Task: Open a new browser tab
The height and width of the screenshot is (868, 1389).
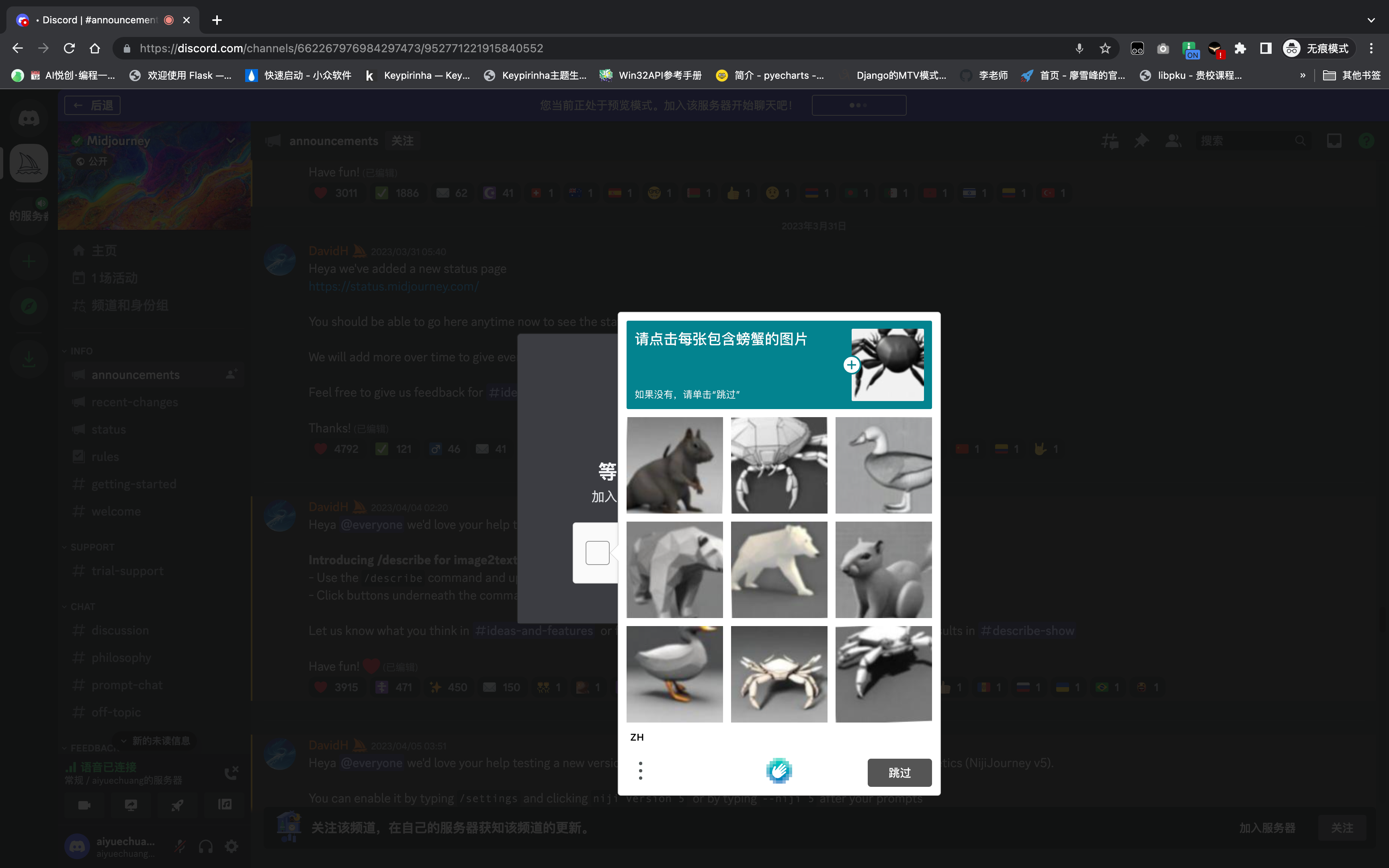Action: [217, 20]
